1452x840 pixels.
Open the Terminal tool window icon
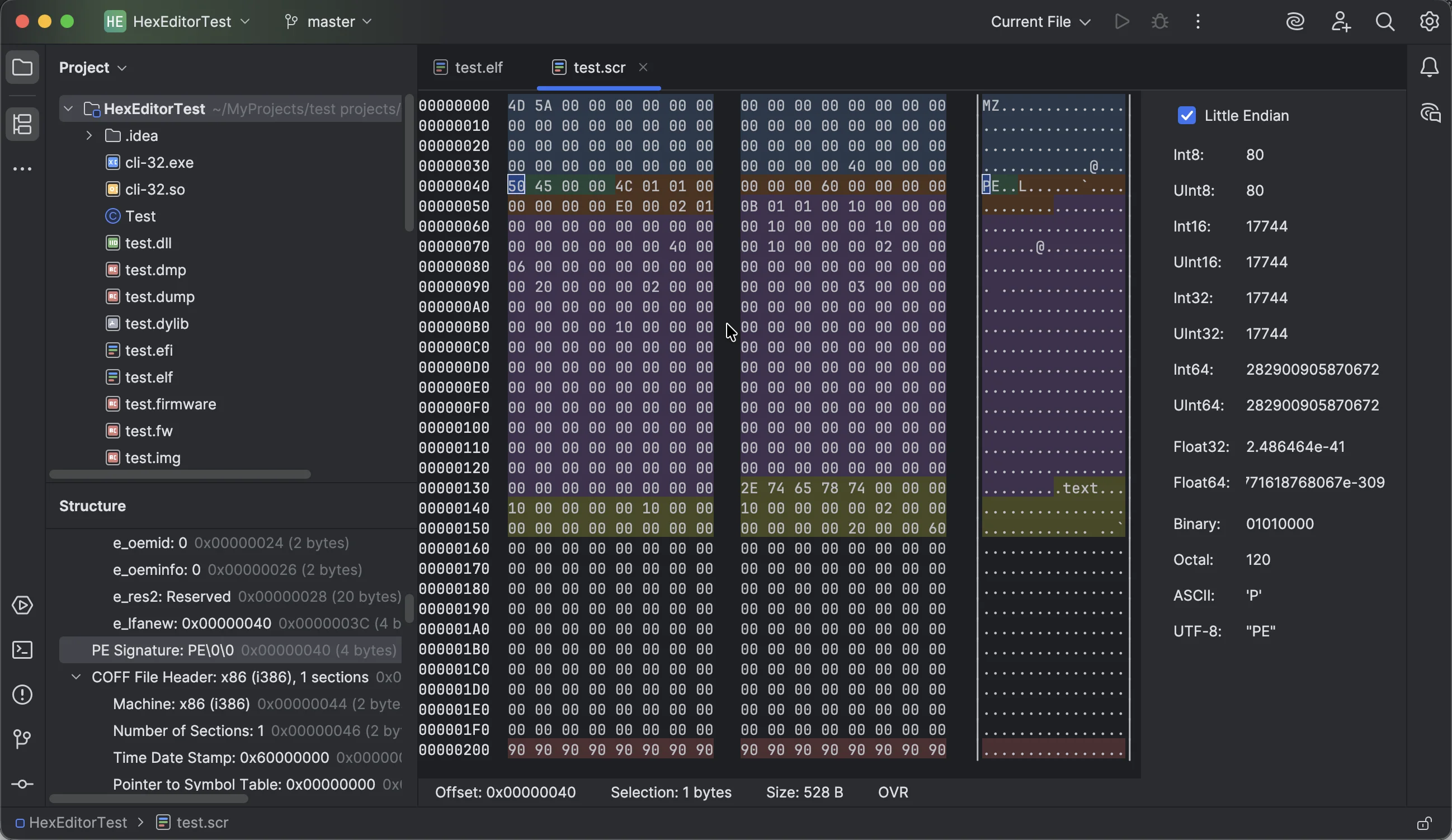[x=22, y=650]
